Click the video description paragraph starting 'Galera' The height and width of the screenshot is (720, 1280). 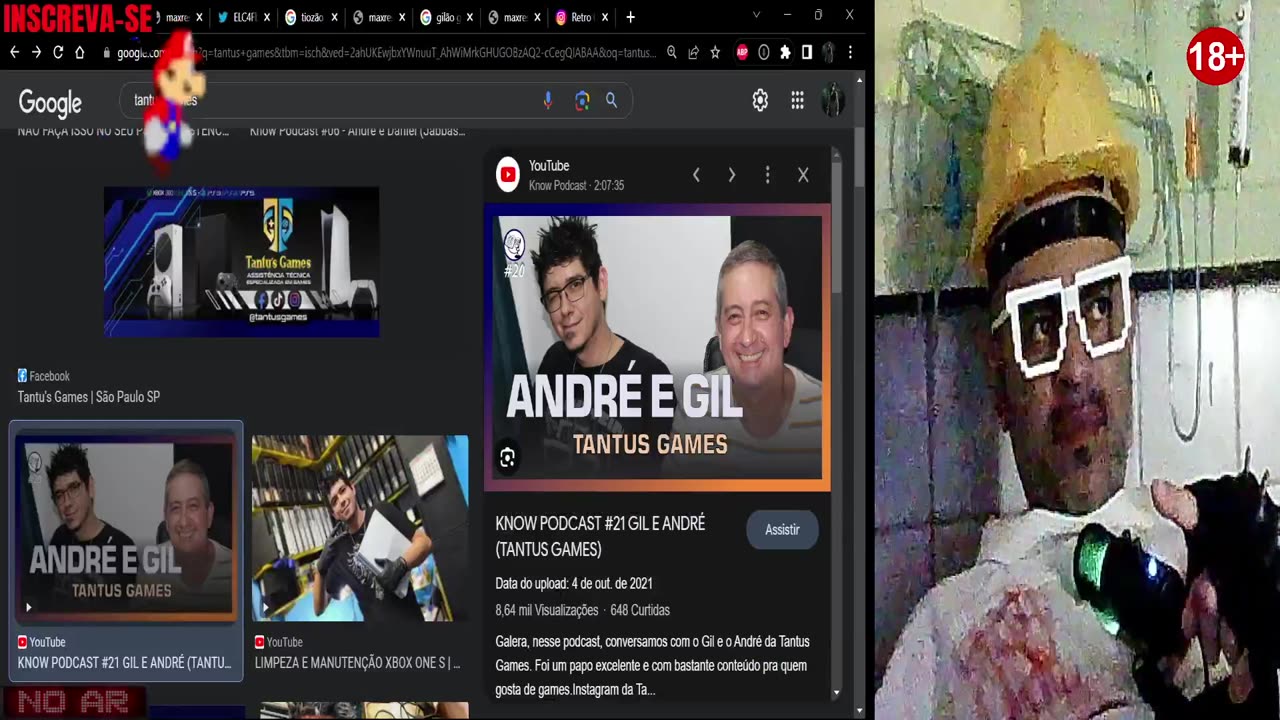pyautogui.click(x=652, y=665)
